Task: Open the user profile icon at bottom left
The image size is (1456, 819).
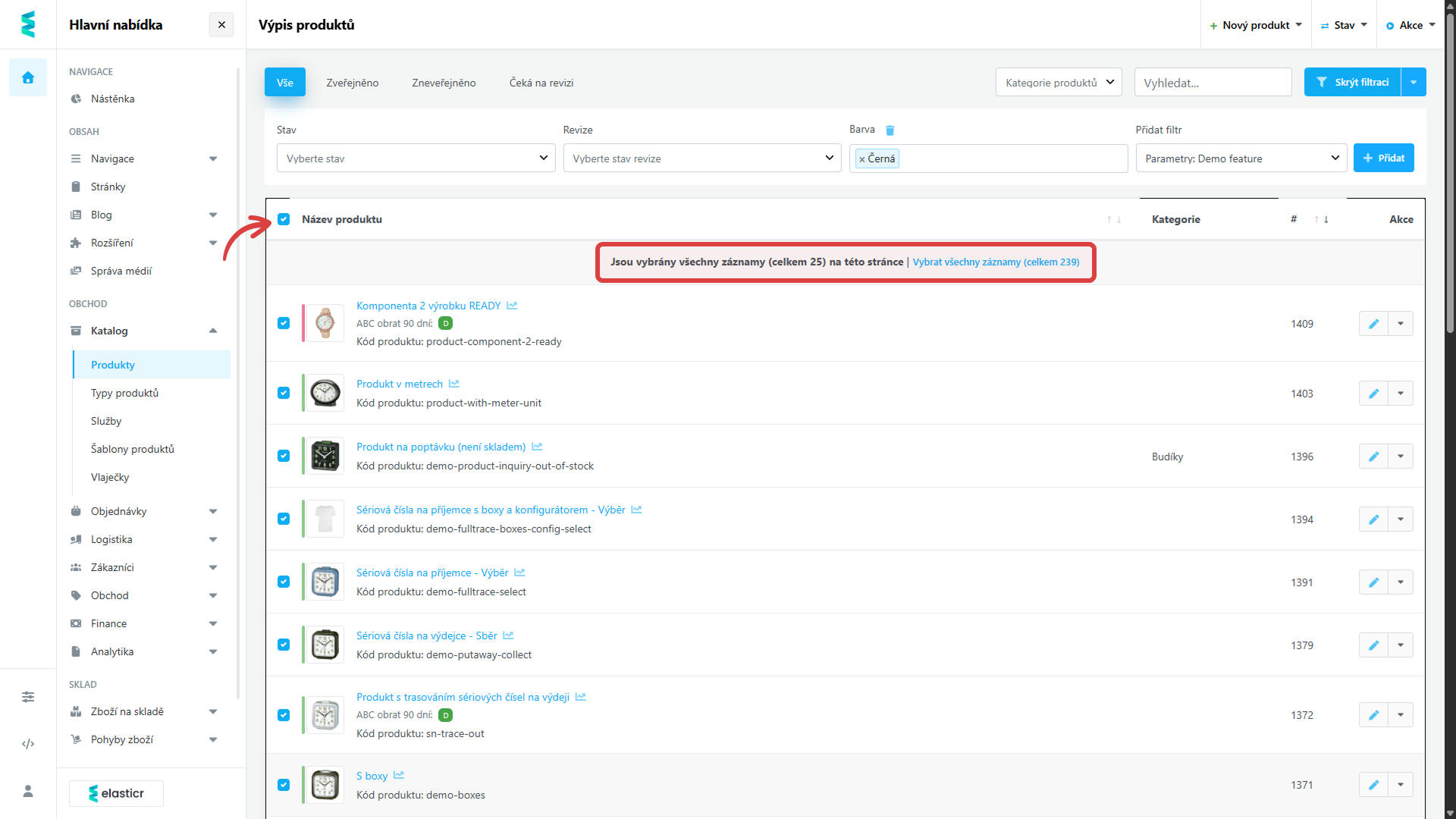Action: [28, 791]
